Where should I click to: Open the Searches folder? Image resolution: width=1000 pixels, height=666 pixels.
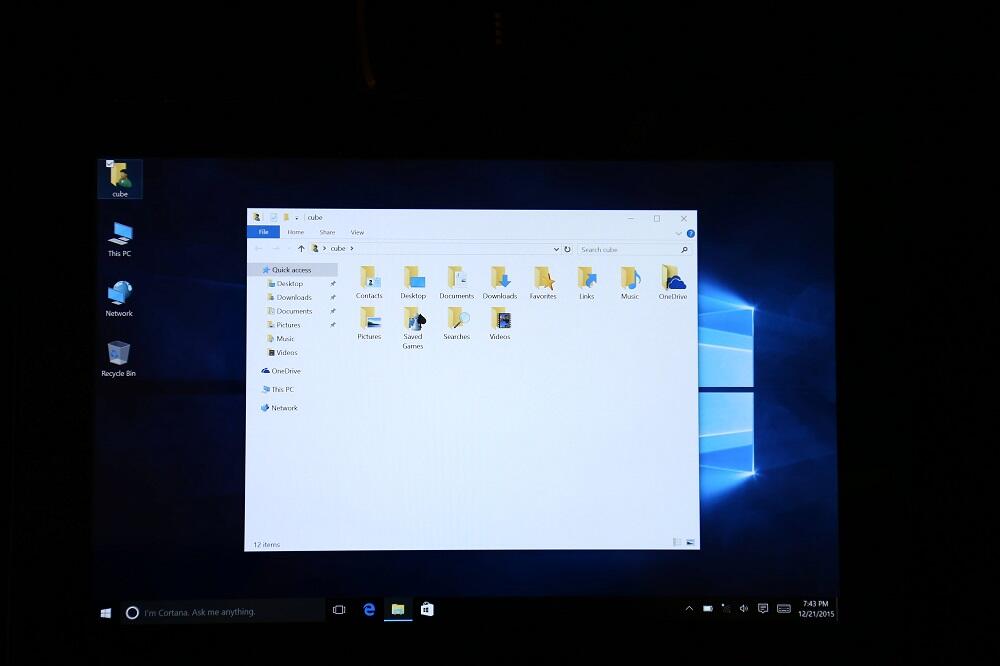(x=457, y=320)
